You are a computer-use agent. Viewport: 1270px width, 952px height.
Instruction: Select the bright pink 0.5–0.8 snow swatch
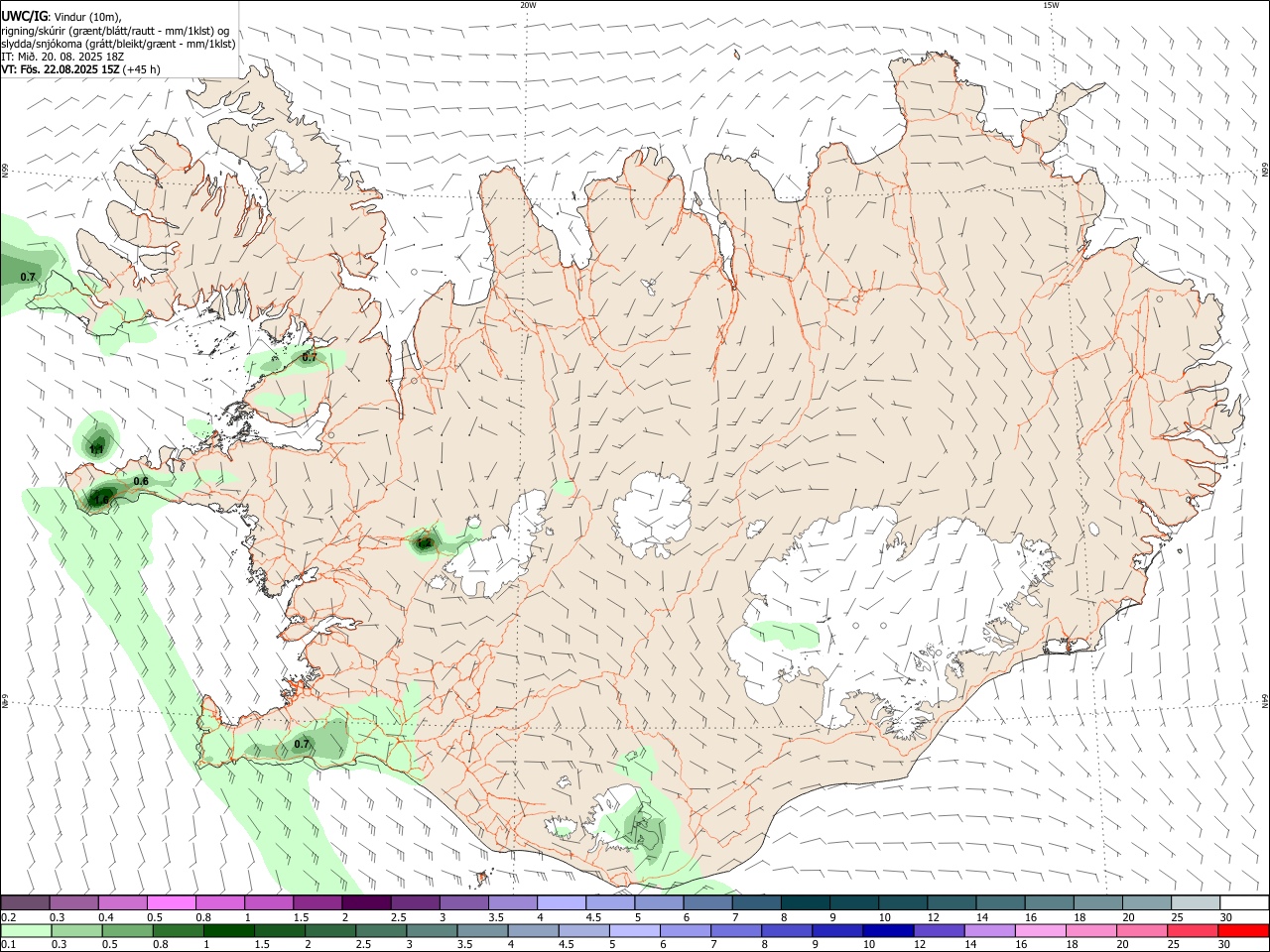tap(172, 903)
